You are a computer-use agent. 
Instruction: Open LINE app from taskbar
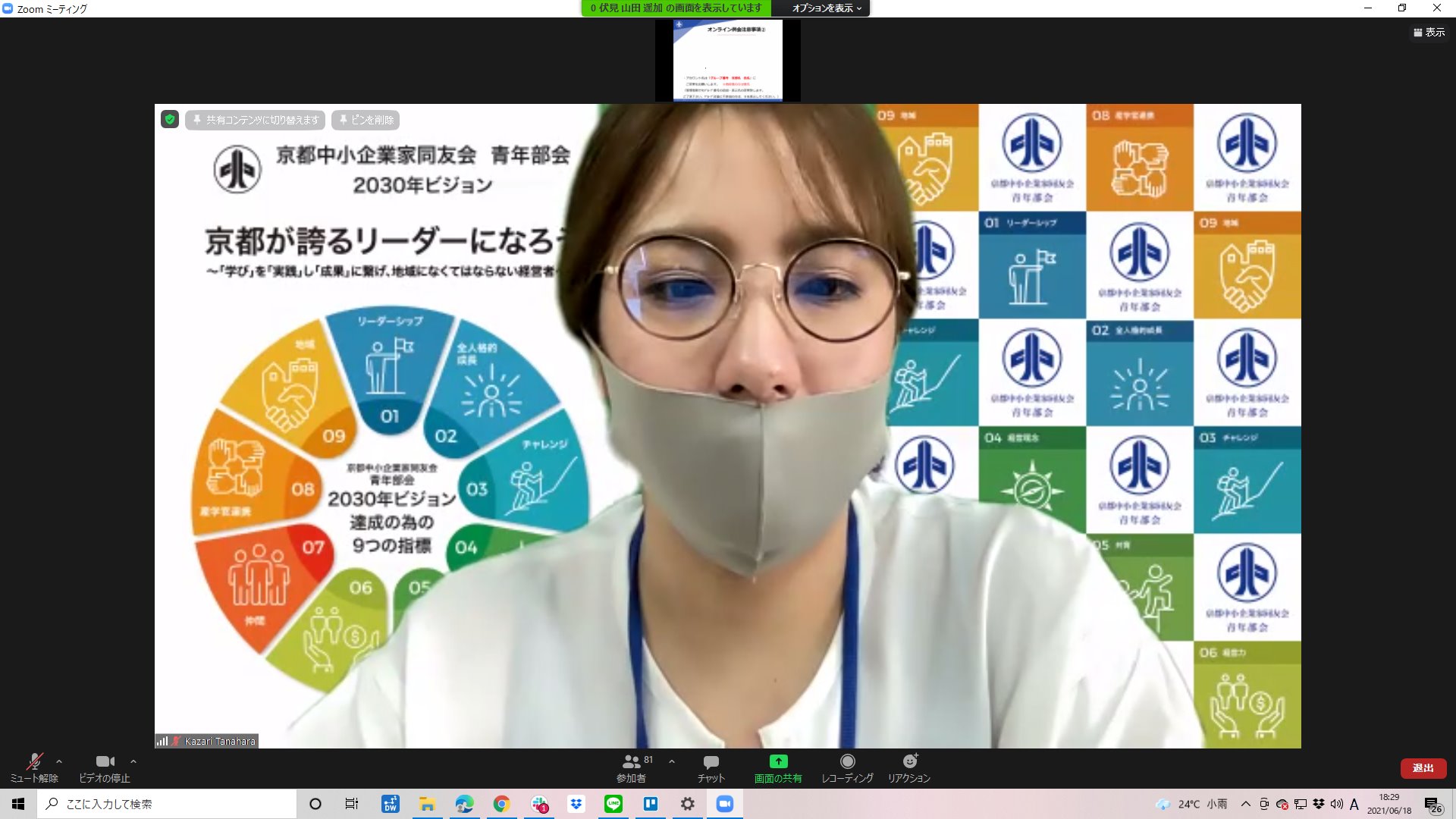coord(613,804)
